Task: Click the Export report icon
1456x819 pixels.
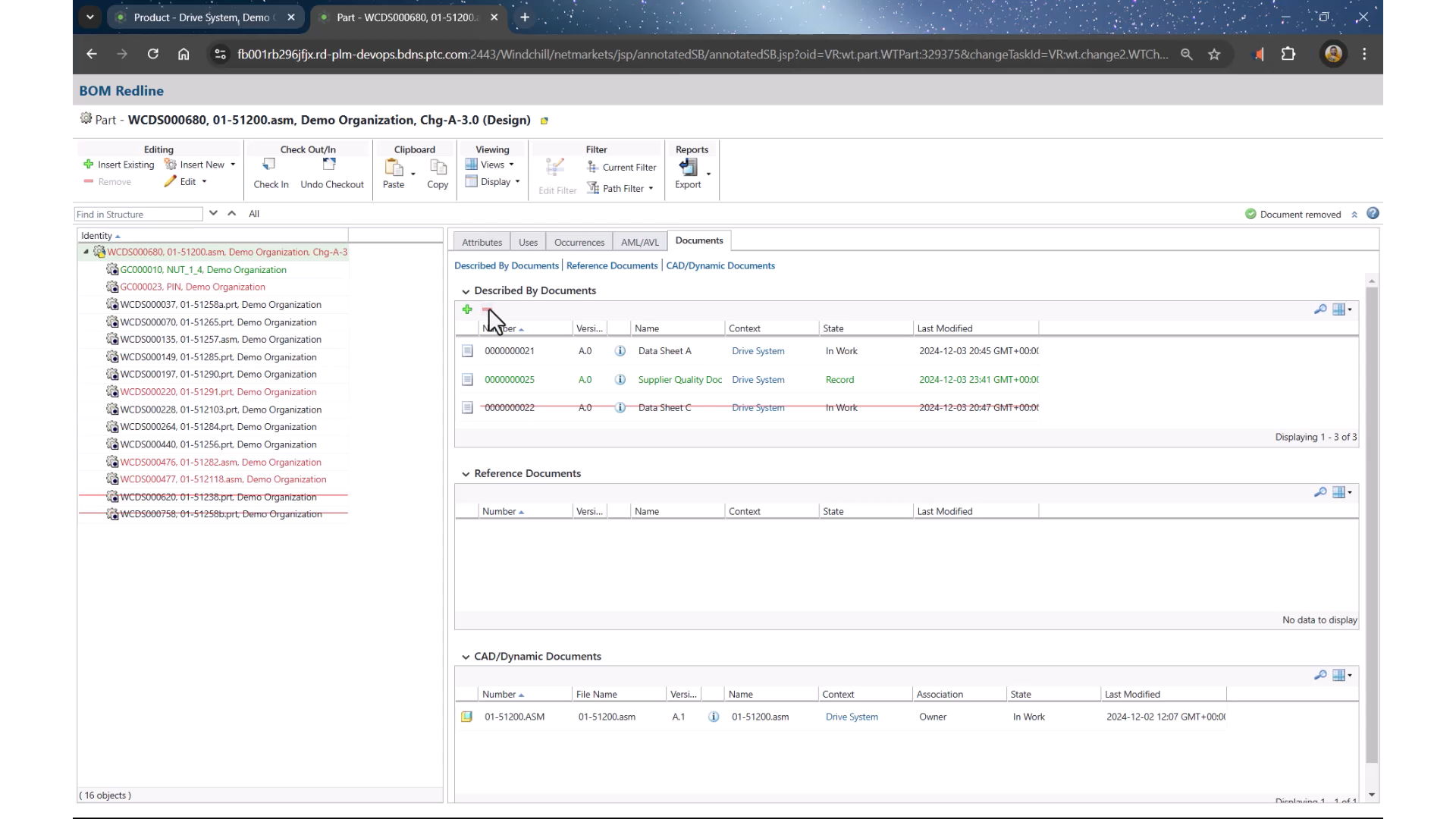Action: pyautogui.click(x=688, y=167)
